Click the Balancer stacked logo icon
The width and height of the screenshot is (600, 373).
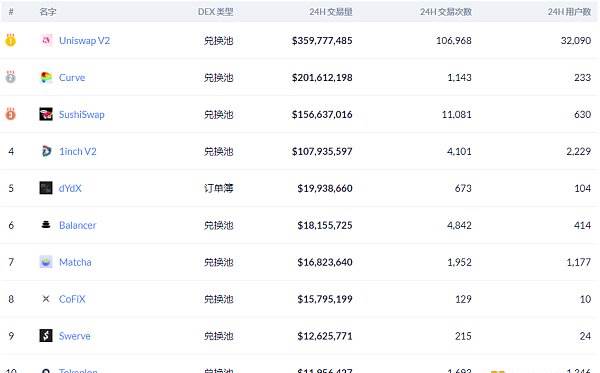click(46, 225)
